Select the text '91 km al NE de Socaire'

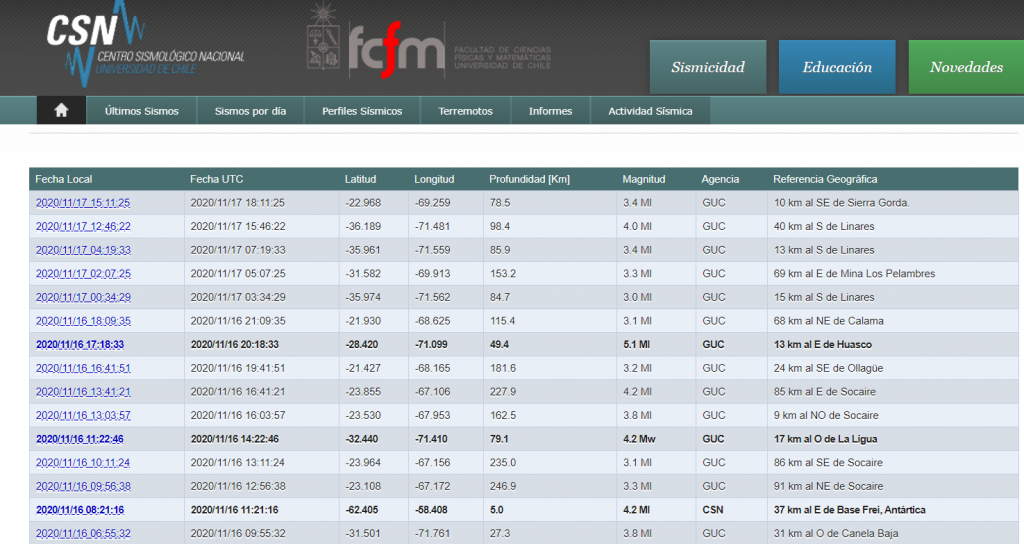[828, 487]
